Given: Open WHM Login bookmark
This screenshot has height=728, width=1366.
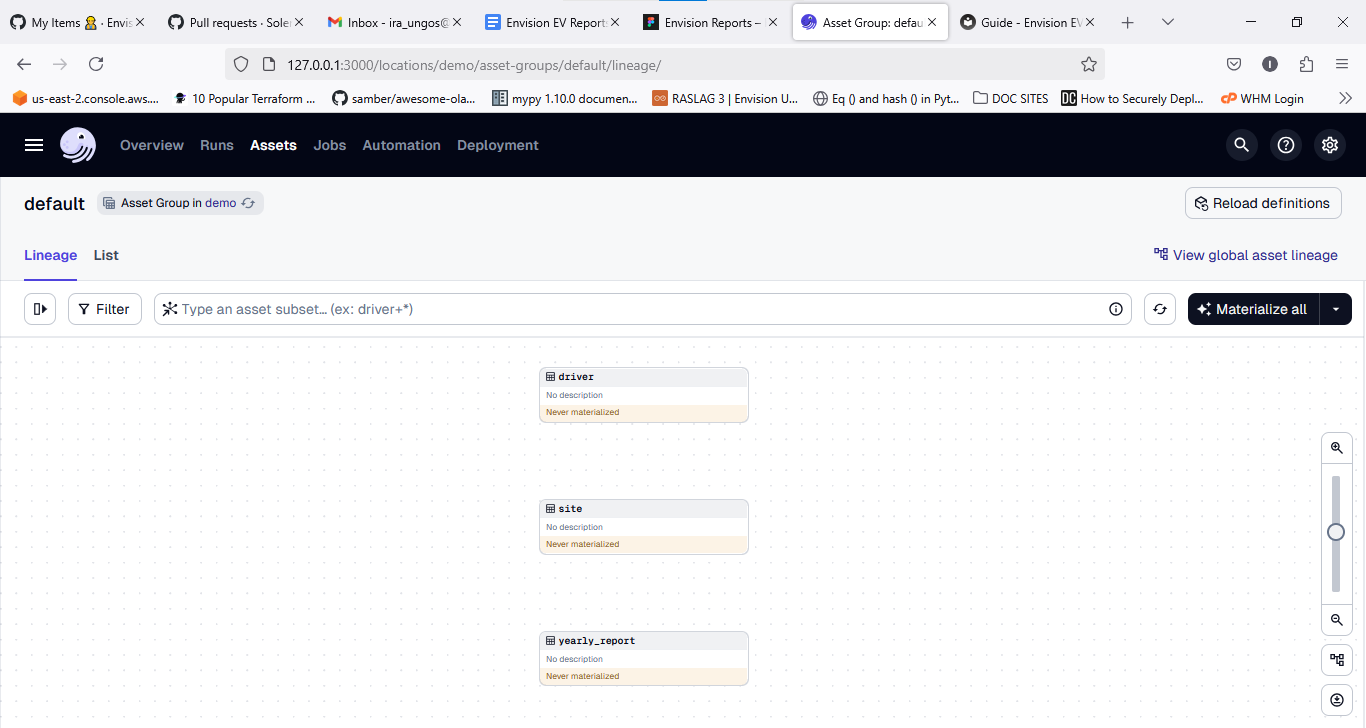Looking at the screenshot, I should (x=1262, y=98).
